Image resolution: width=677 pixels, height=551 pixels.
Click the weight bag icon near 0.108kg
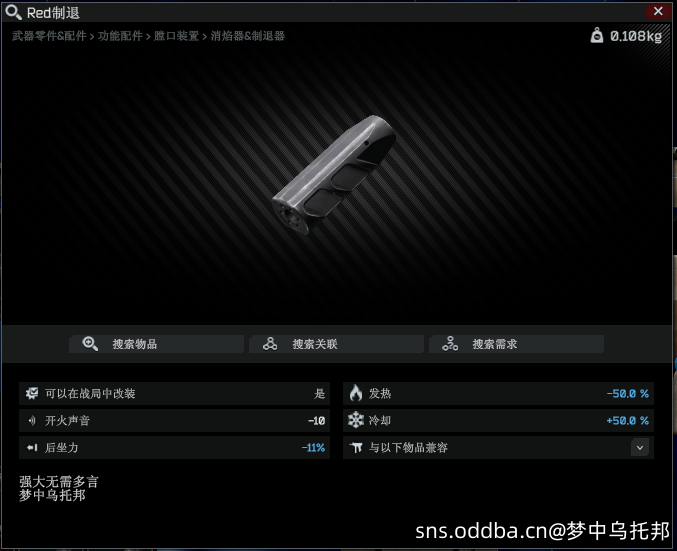597,35
